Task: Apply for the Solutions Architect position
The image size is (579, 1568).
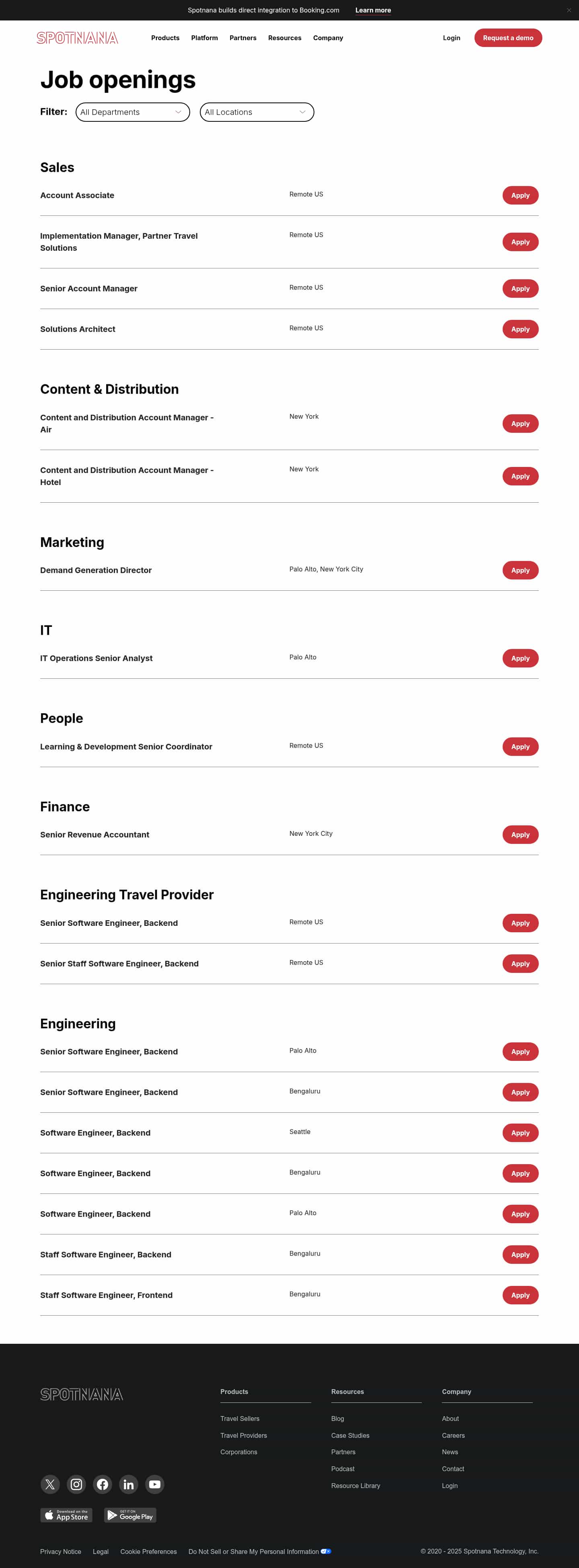Action: (520, 329)
